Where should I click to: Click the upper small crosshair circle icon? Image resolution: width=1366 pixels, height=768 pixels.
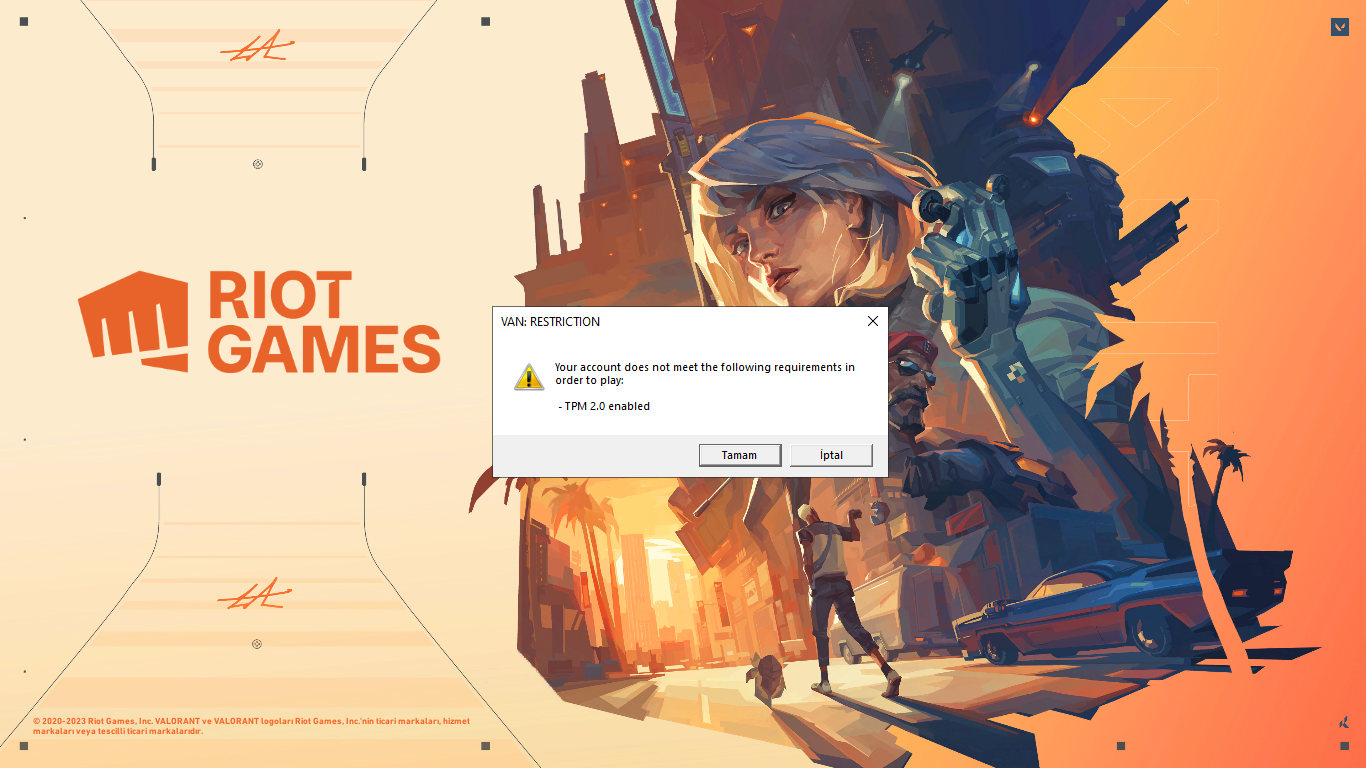[x=258, y=164]
